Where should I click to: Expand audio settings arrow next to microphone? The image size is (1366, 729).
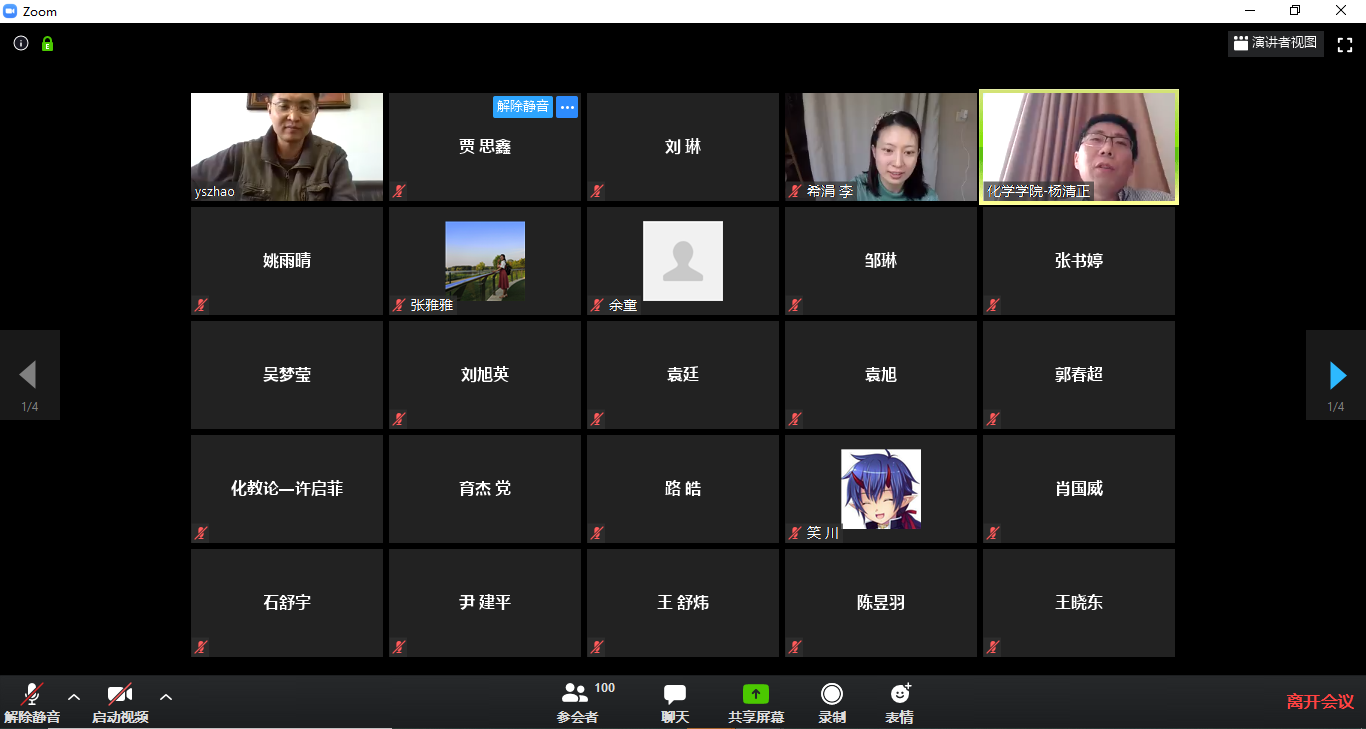[x=73, y=697]
